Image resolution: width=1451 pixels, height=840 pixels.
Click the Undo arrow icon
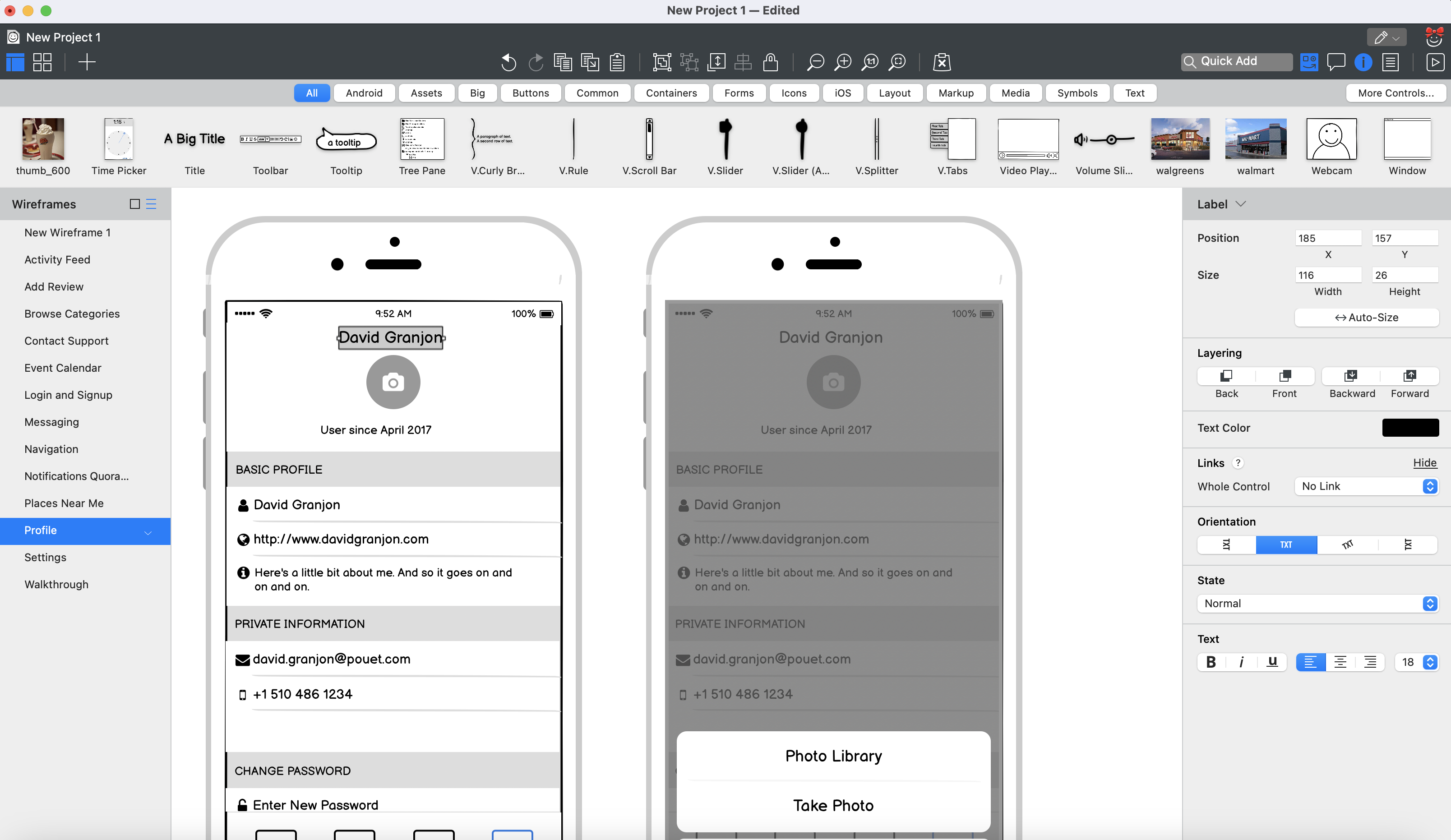point(508,62)
